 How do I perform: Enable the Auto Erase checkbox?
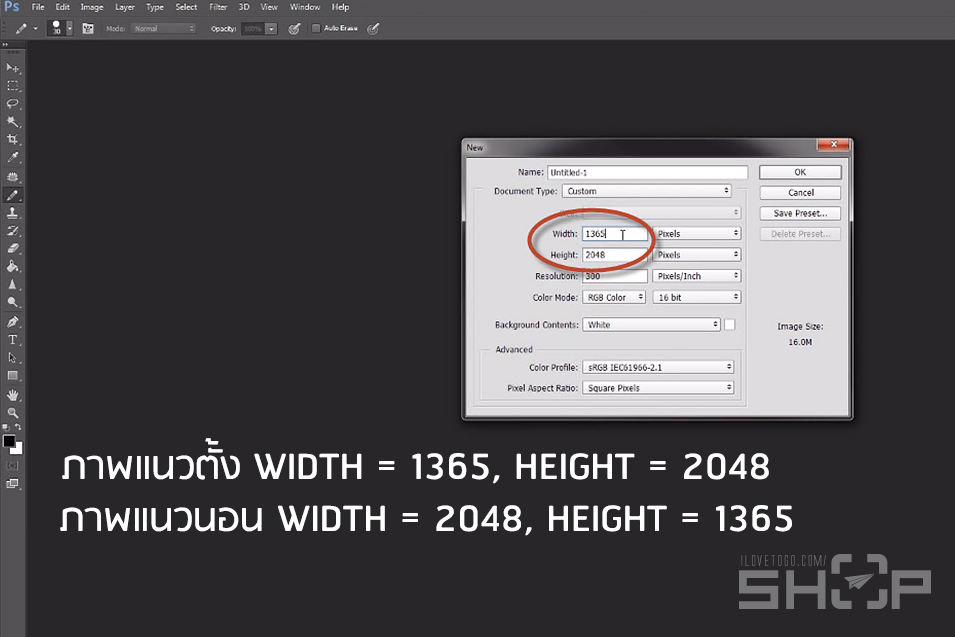[315, 28]
